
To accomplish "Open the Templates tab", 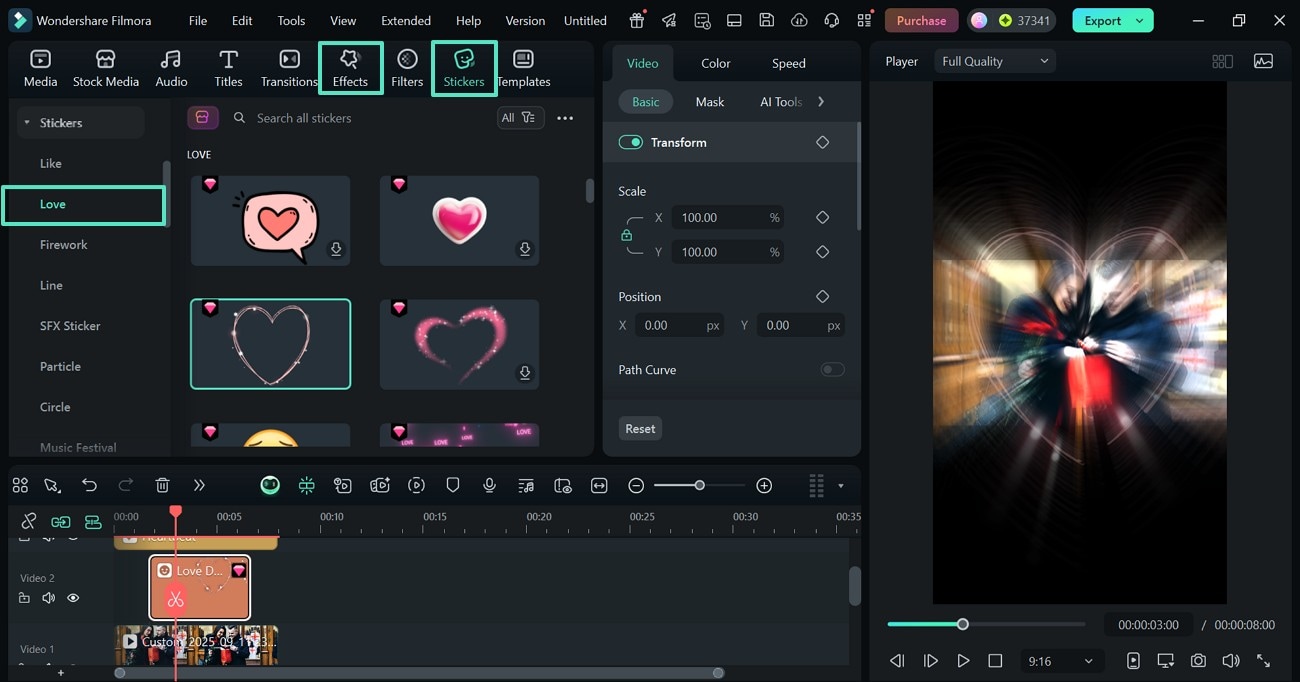I will click(x=524, y=68).
